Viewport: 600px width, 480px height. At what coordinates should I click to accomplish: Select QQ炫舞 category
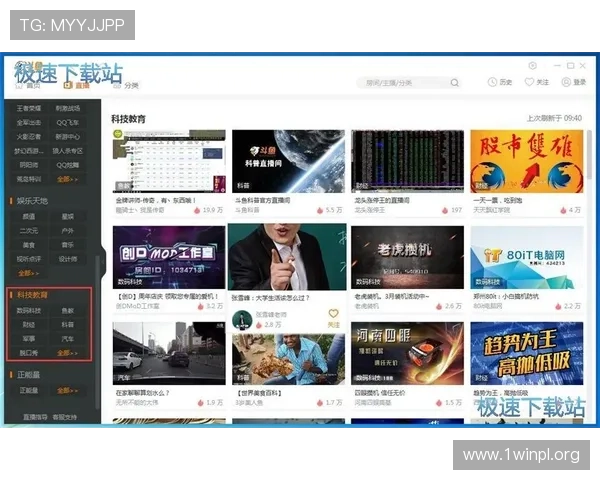(x=68, y=165)
